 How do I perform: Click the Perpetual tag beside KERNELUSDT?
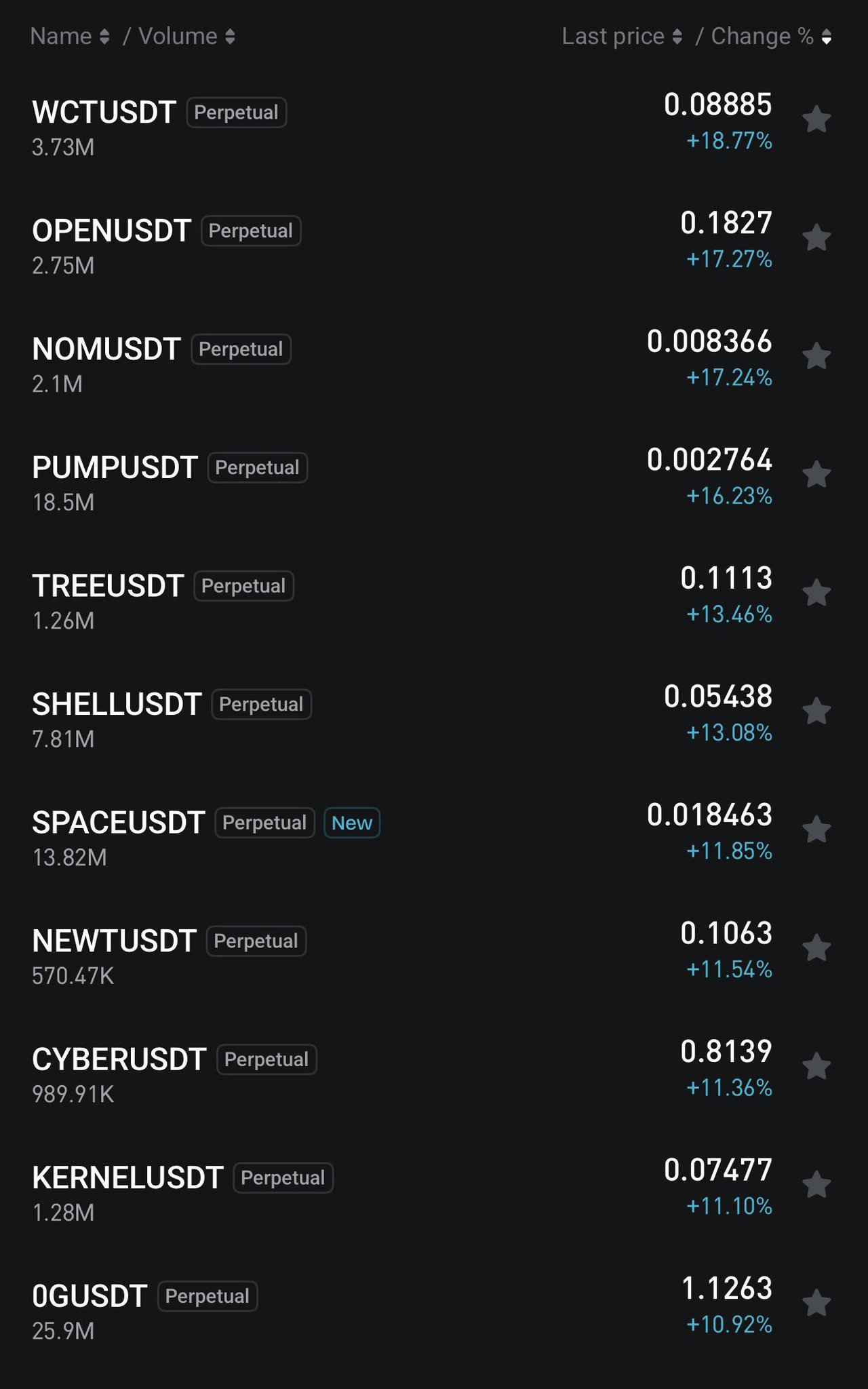(x=283, y=1178)
